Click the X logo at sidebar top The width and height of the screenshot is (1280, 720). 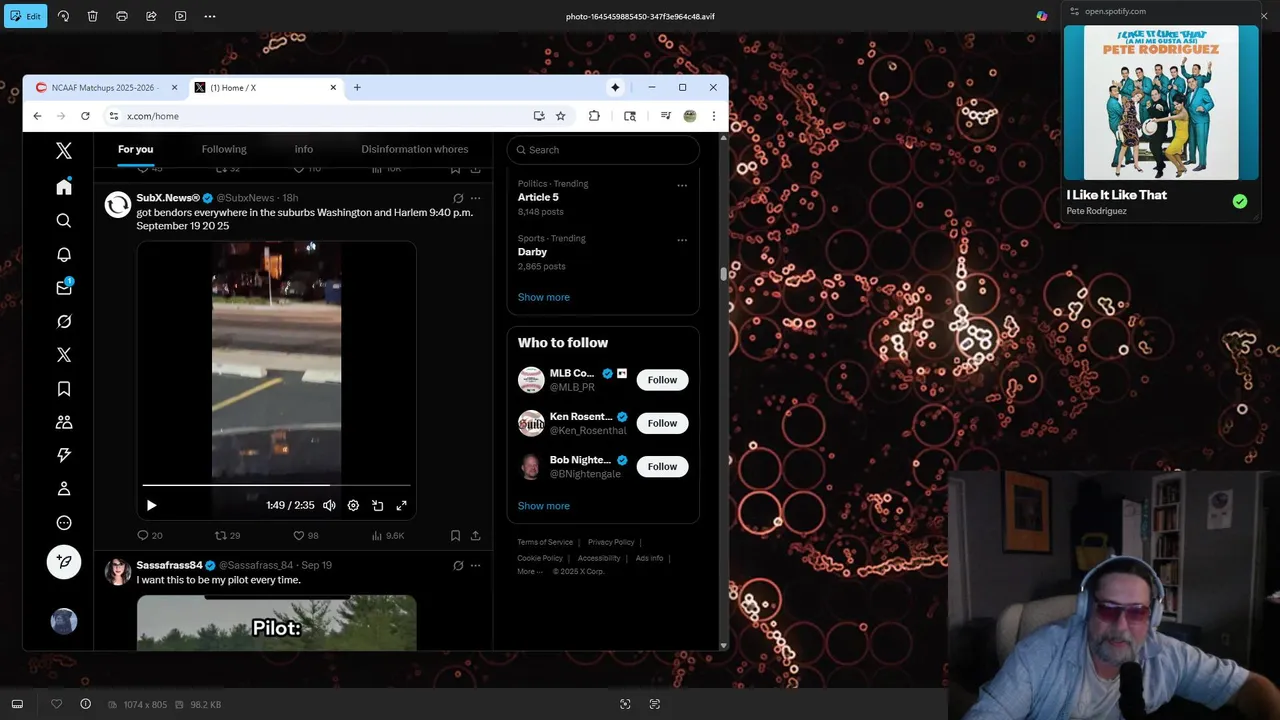[x=64, y=151]
